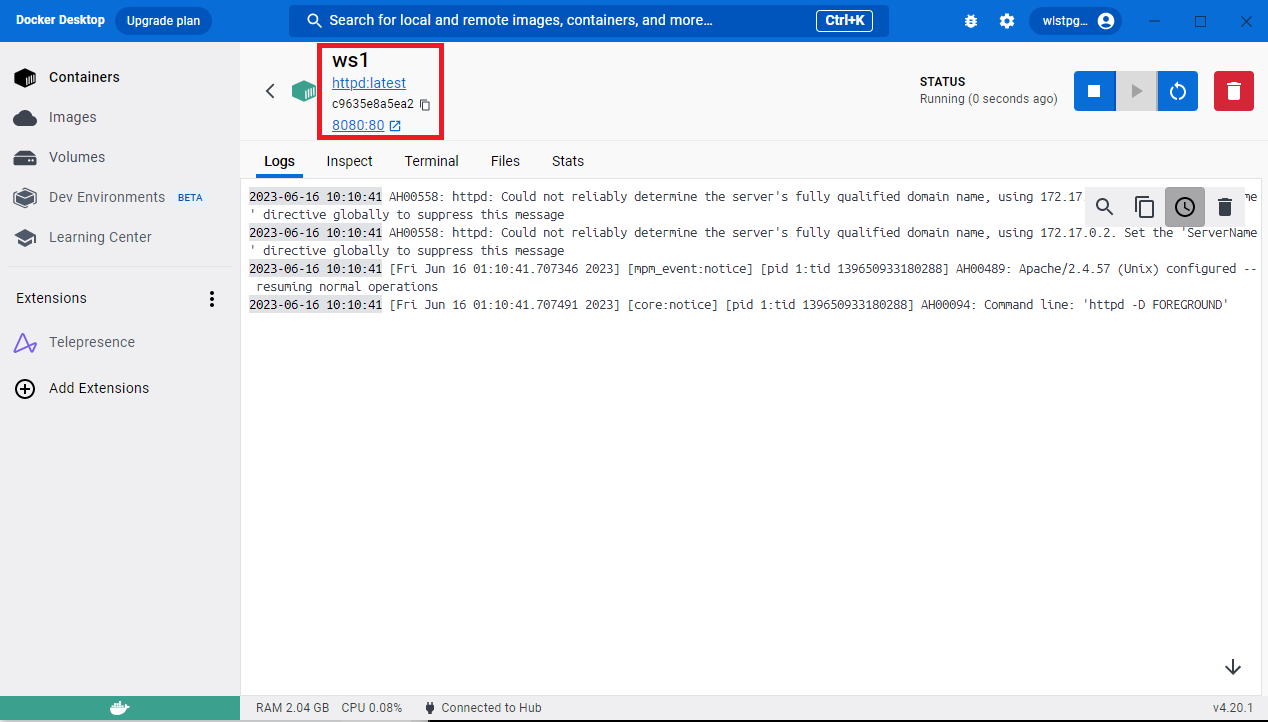1268x722 pixels.
Task: Copy container ID c9635e8a5ea2
Action: click(425, 104)
